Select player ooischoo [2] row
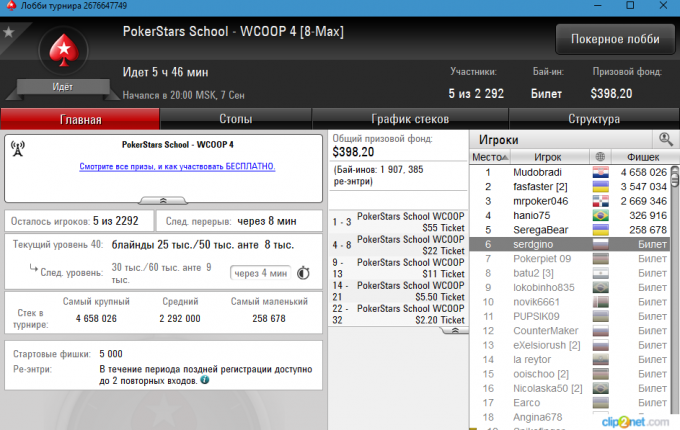Screen dimensions: 680x430 pyautogui.click(x=570, y=374)
